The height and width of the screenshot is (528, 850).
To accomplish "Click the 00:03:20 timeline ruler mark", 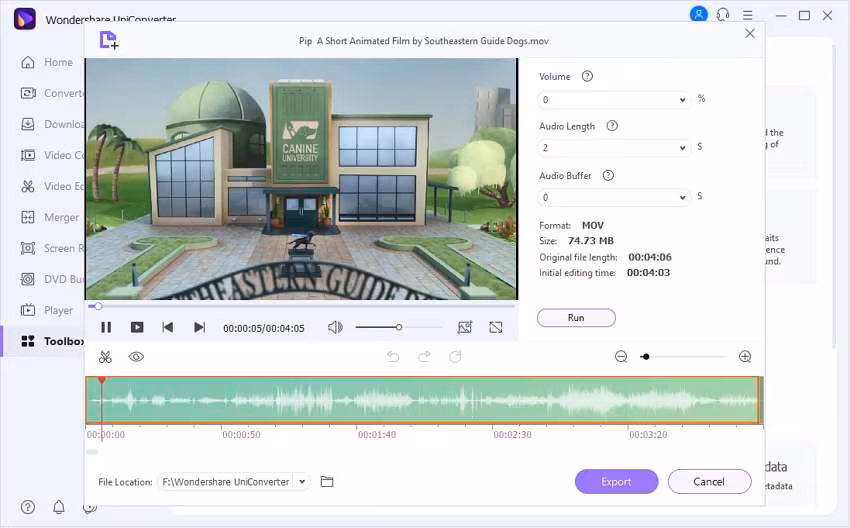I will click(x=648, y=435).
